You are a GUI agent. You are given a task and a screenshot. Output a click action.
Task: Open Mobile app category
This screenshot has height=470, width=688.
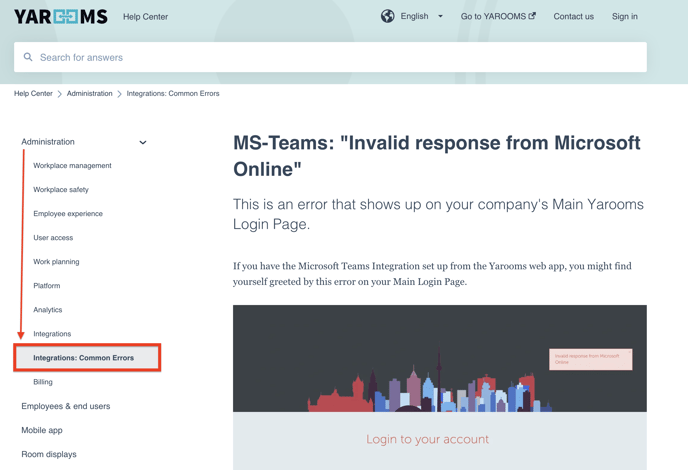tap(42, 431)
